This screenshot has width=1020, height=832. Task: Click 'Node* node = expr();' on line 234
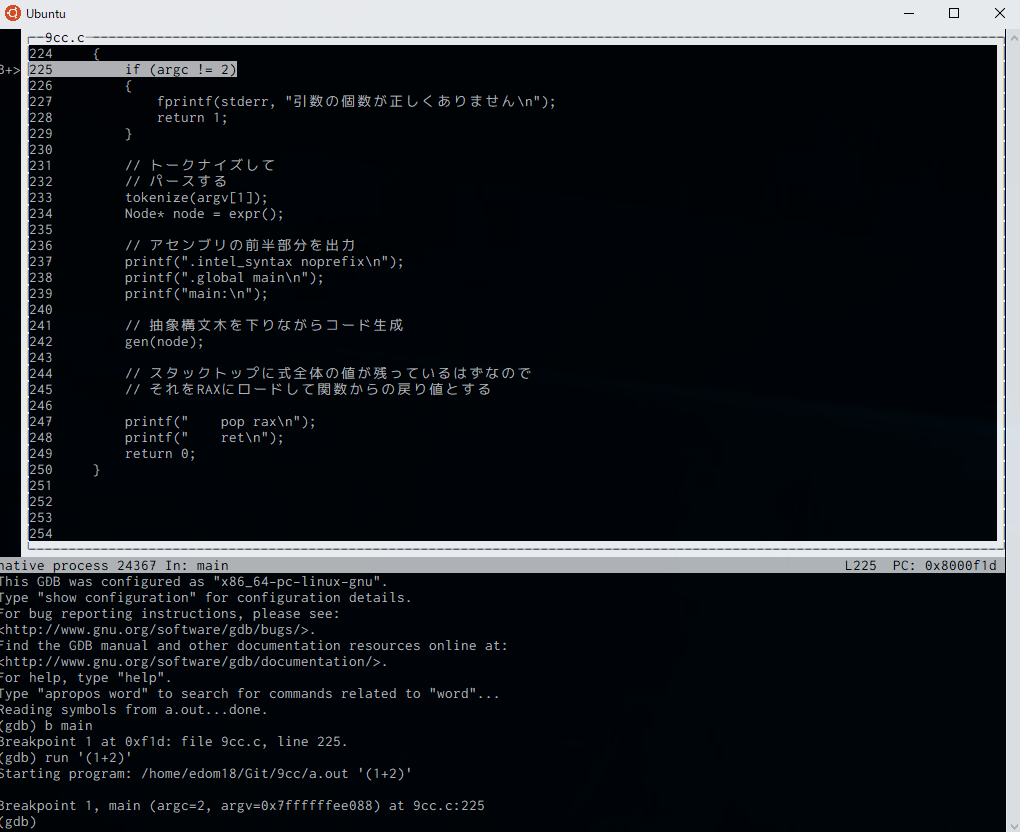click(204, 214)
